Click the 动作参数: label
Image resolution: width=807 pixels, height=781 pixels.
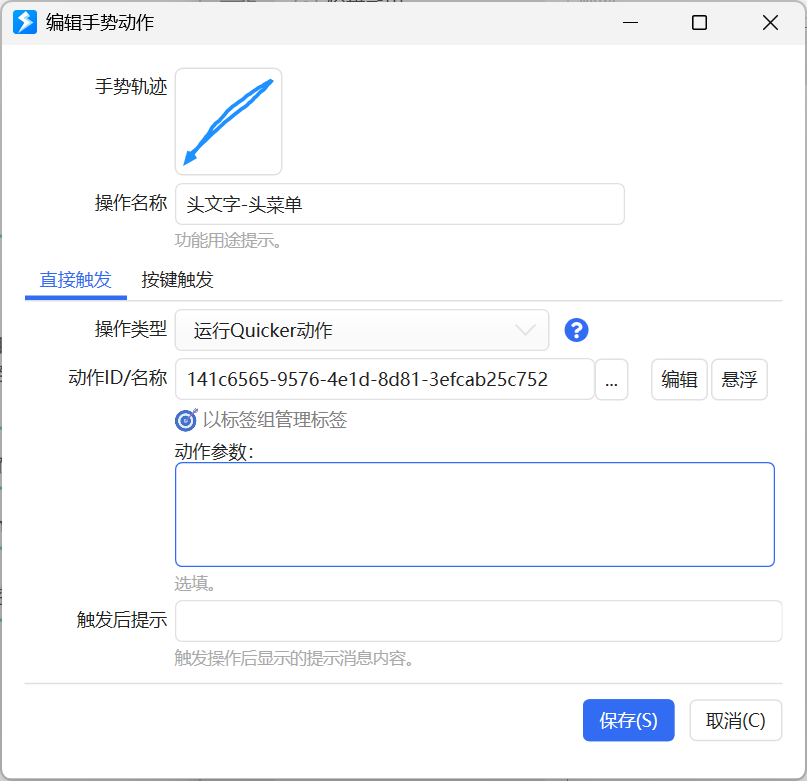pos(214,452)
